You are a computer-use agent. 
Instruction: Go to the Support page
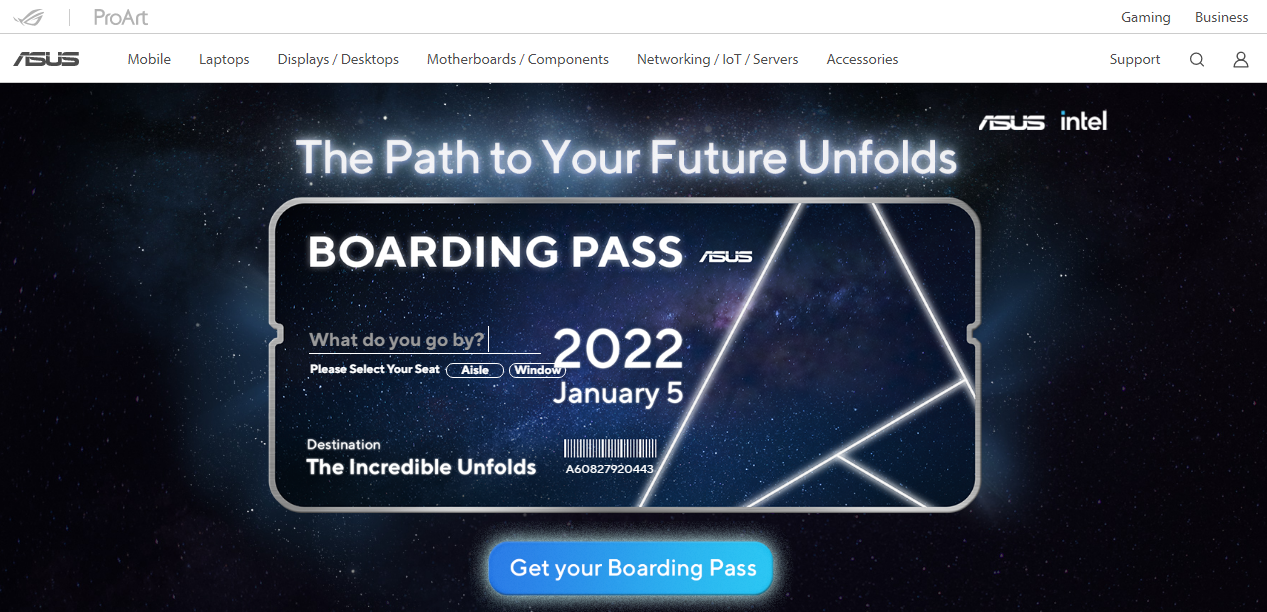point(1135,59)
